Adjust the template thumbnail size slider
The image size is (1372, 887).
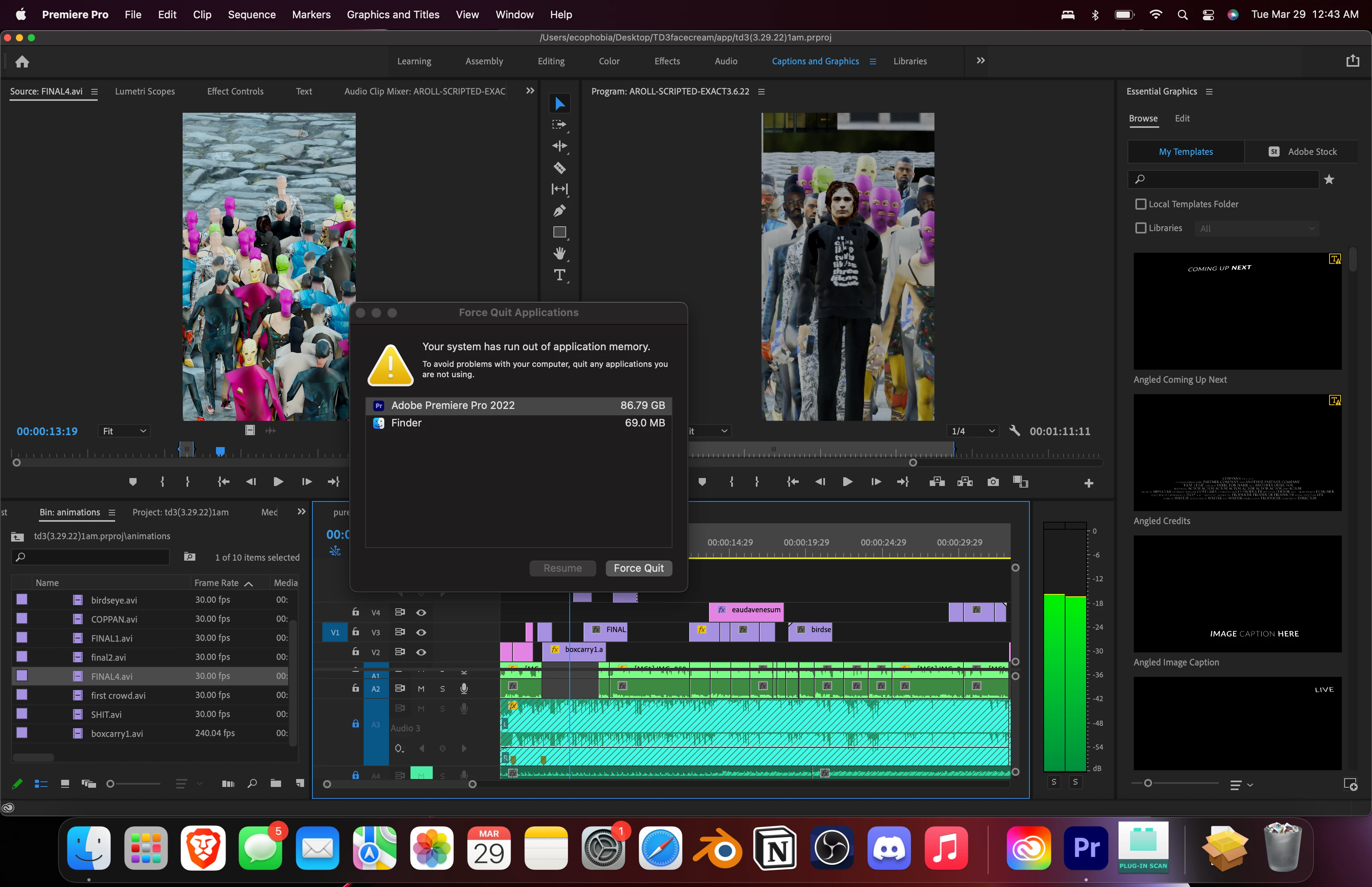1147,783
